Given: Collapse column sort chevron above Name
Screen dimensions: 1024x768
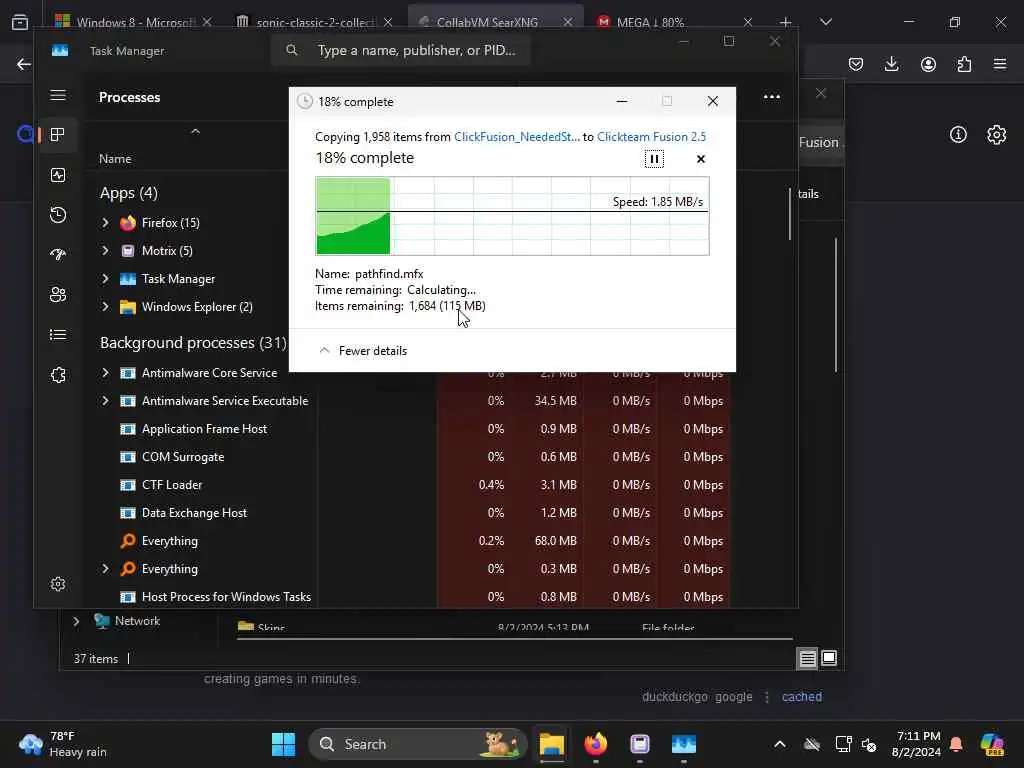Looking at the screenshot, I should click(x=195, y=131).
